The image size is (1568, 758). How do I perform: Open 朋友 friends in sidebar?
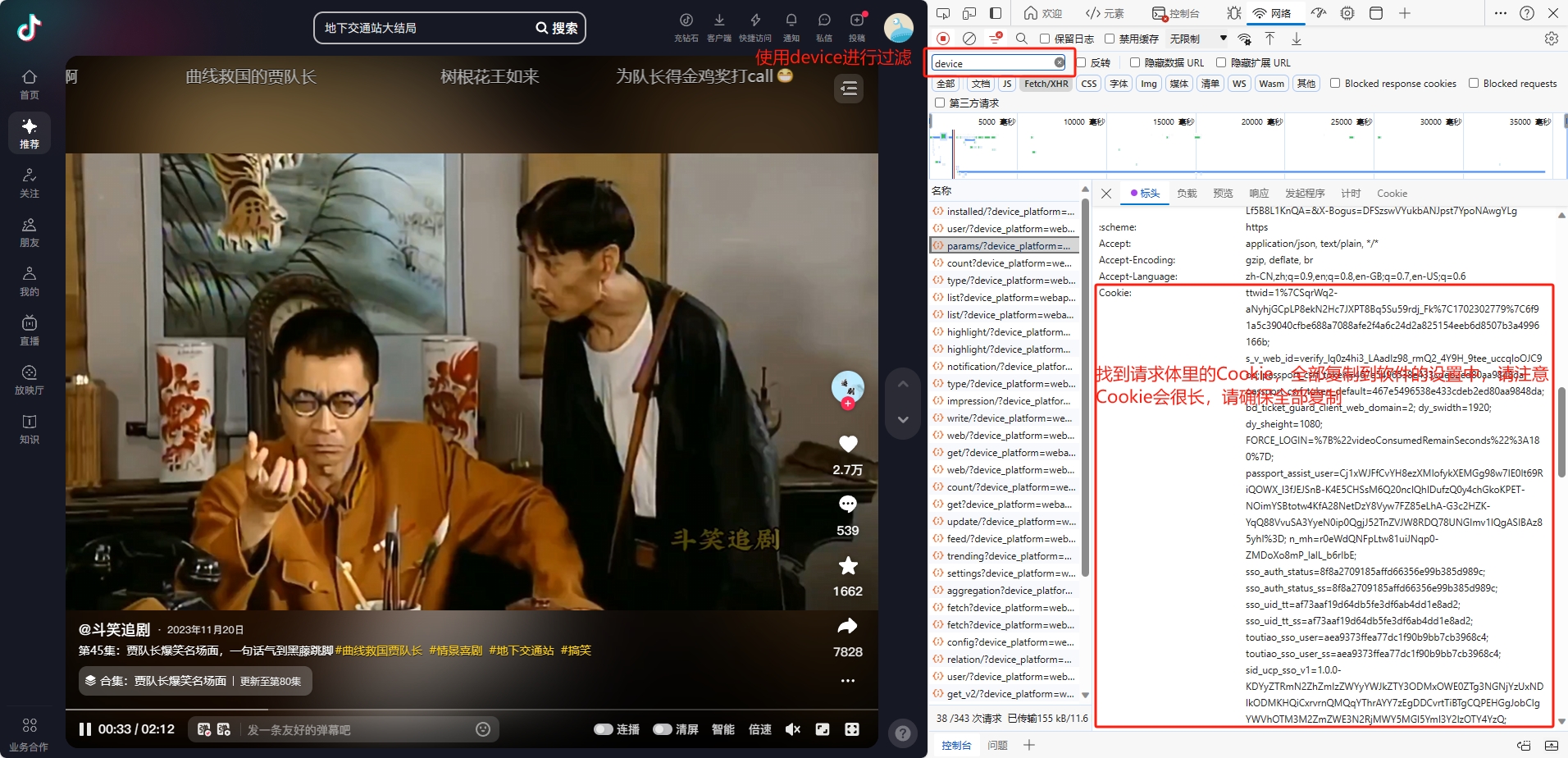click(30, 231)
